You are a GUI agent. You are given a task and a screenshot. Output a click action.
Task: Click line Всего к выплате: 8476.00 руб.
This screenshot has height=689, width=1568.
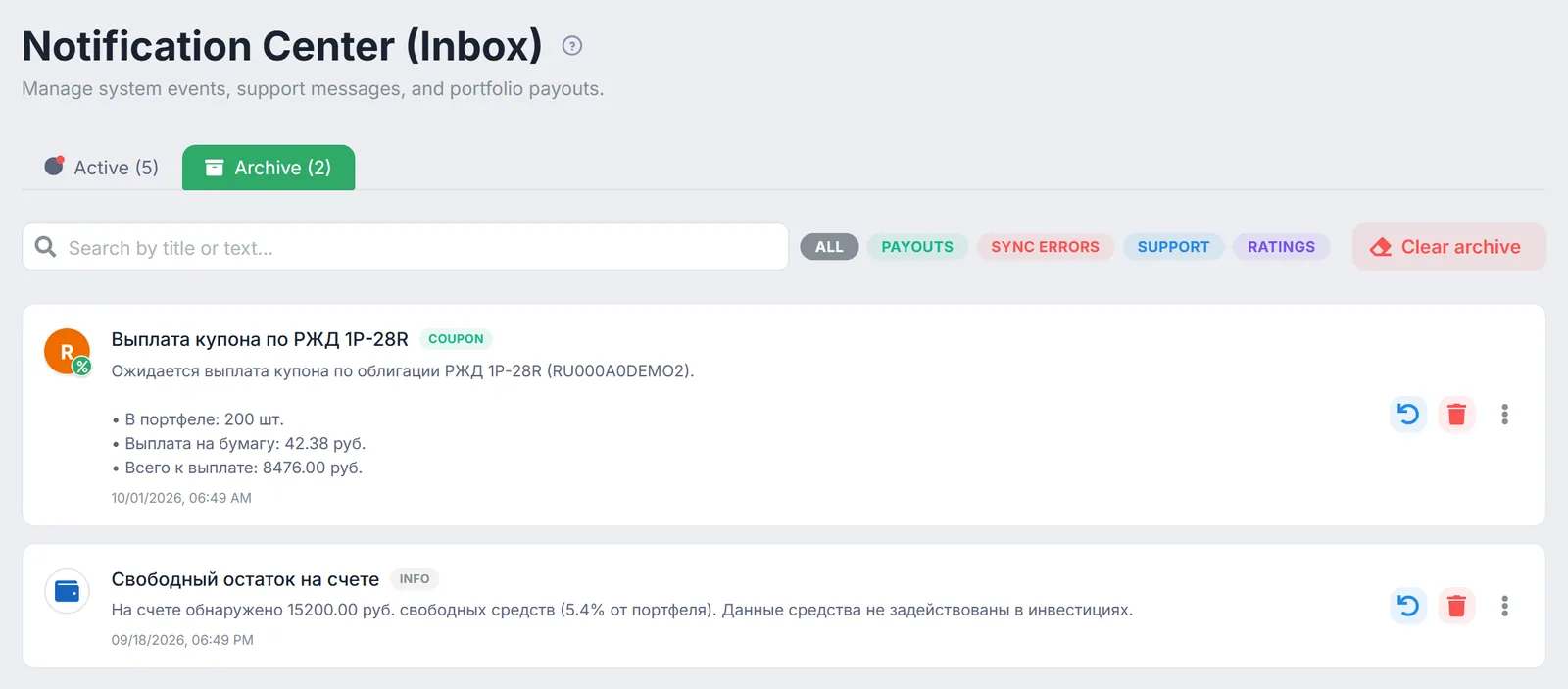[237, 468]
